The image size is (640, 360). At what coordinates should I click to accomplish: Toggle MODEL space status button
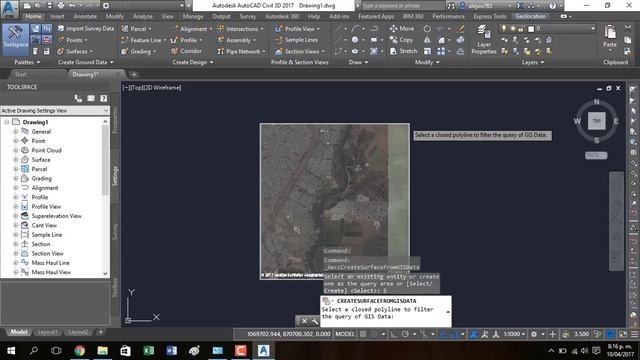[x=345, y=334]
